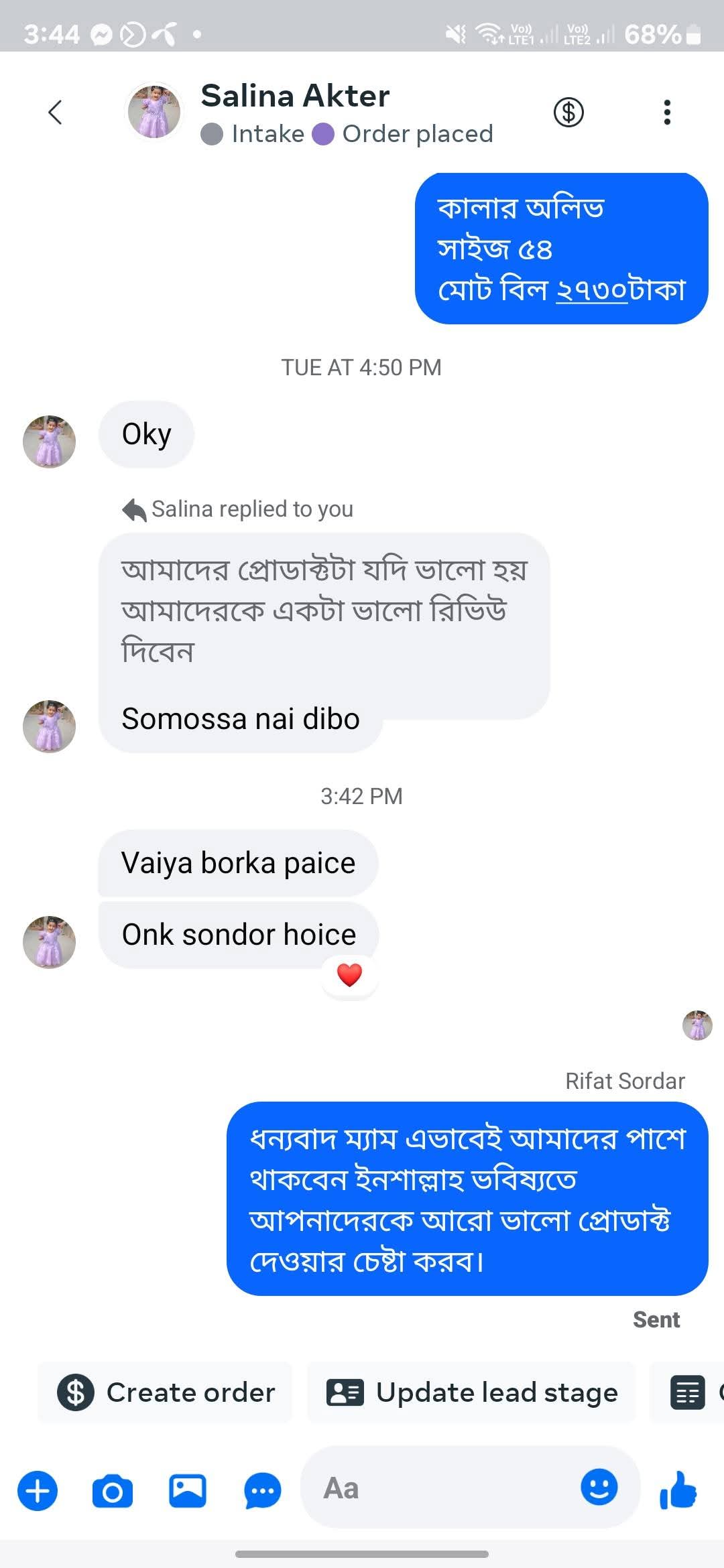724x1568 pixels.
Task: Tap the heart reaction on message
Action: 349,974
